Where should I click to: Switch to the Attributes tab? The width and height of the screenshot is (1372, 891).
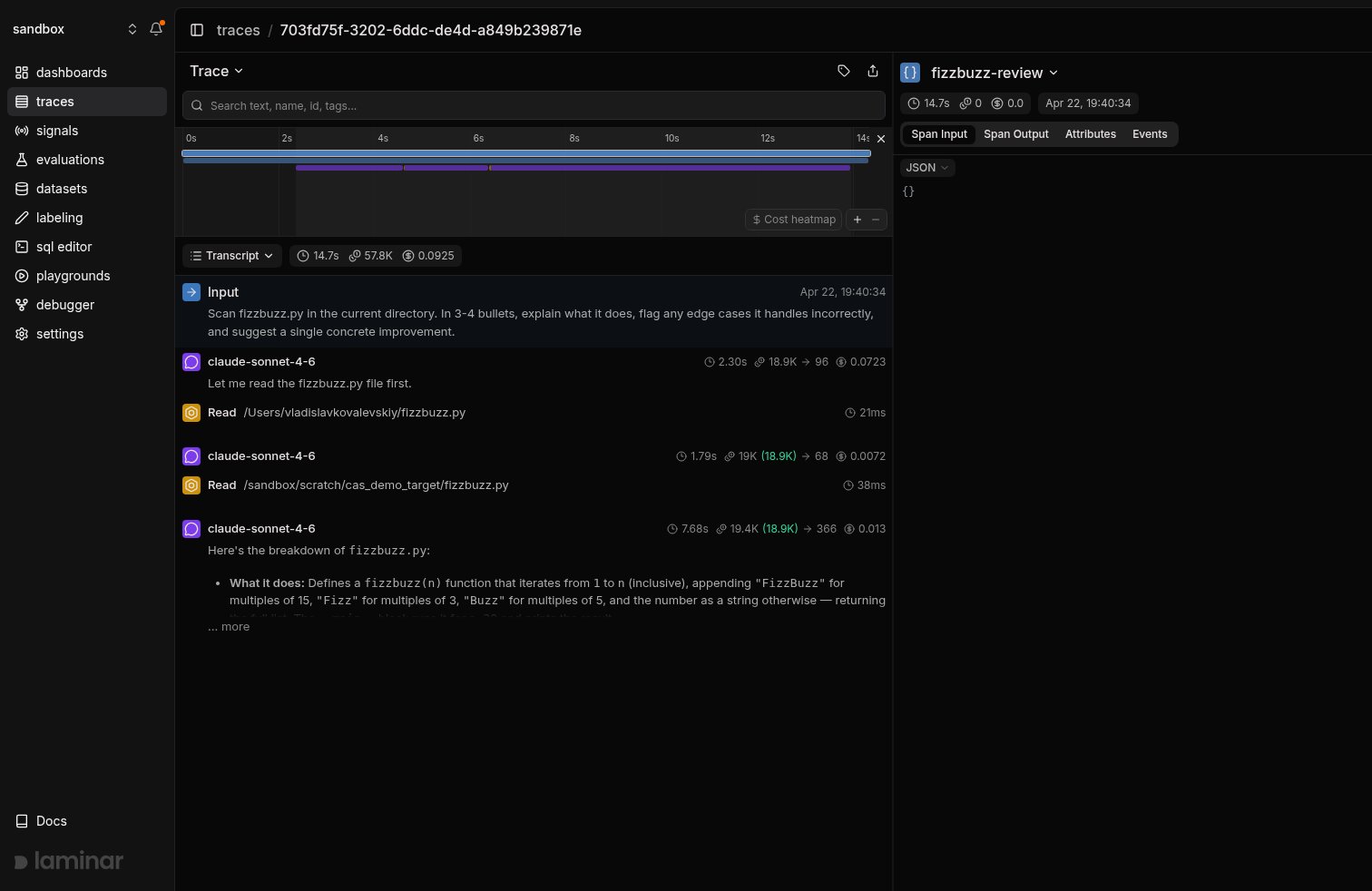pyautogui.click(x=1091, y=134)
